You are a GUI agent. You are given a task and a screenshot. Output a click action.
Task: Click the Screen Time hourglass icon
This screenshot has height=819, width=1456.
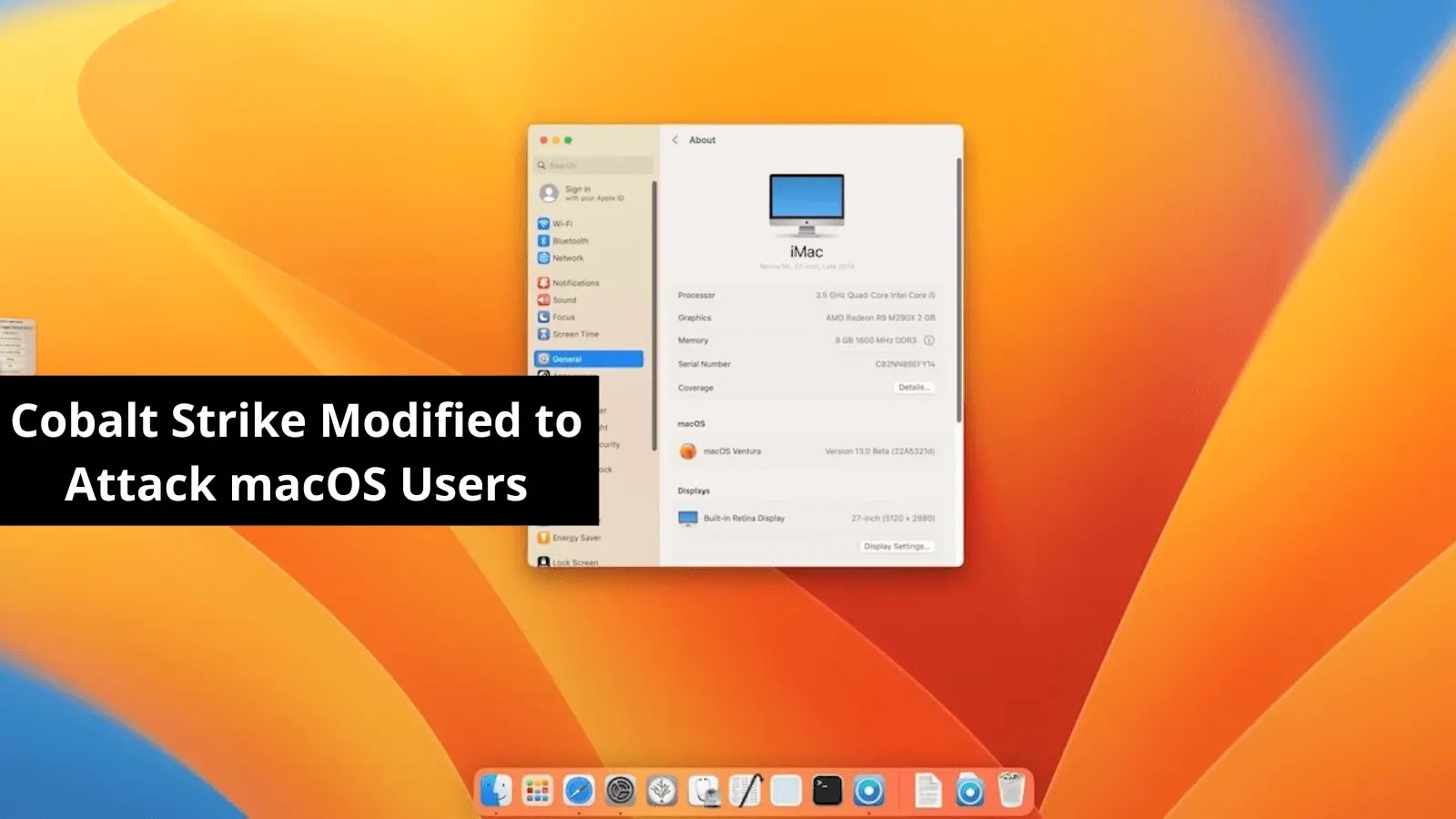543,335
